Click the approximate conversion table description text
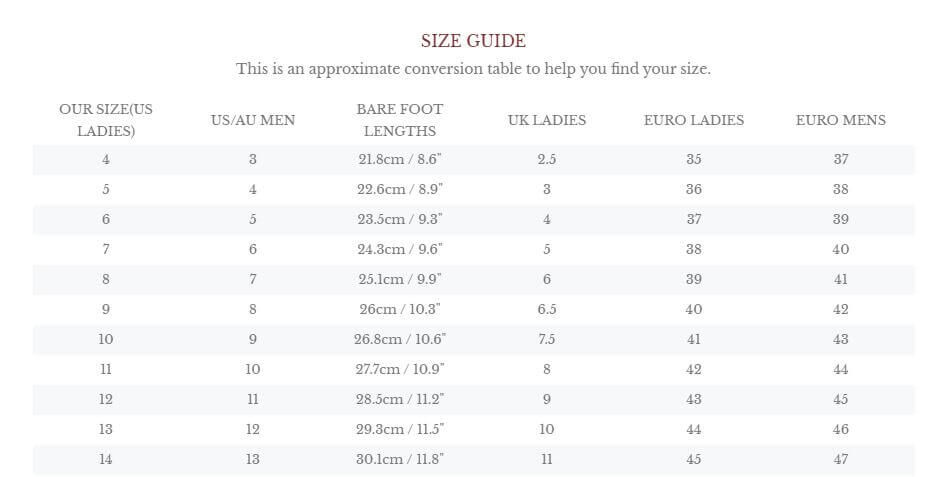Screen dimensions: 937x477 pyautogui.click(x=473, y=69)
